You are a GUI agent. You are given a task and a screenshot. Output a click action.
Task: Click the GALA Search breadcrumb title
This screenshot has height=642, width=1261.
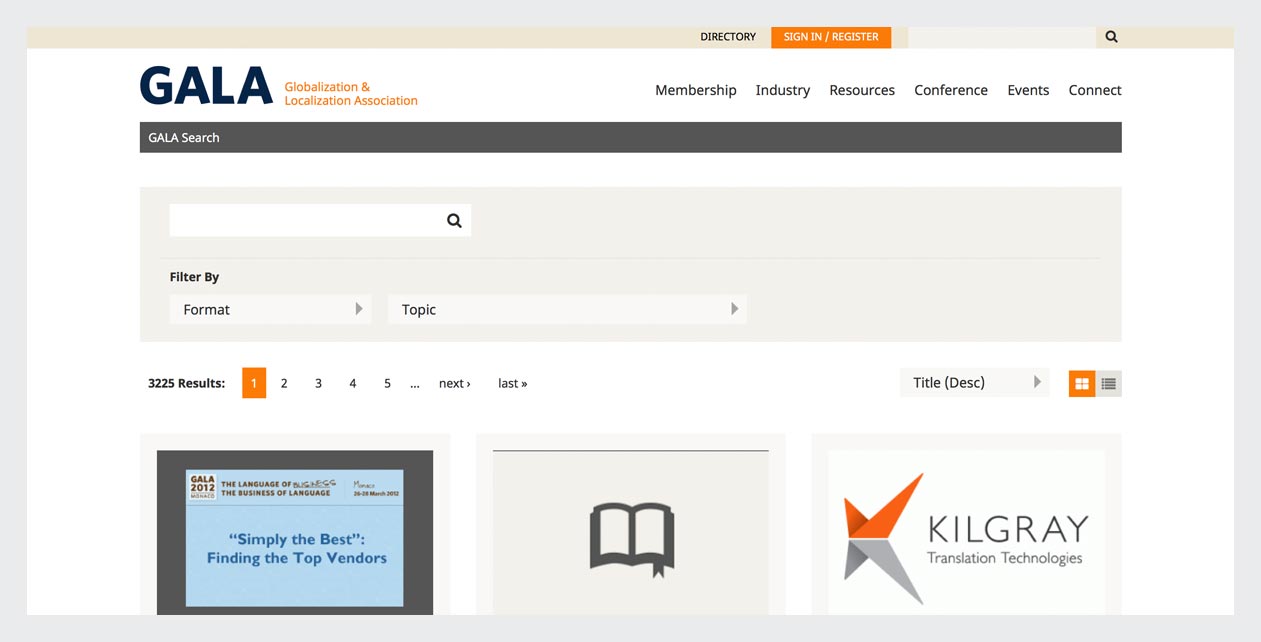point(184,138)
